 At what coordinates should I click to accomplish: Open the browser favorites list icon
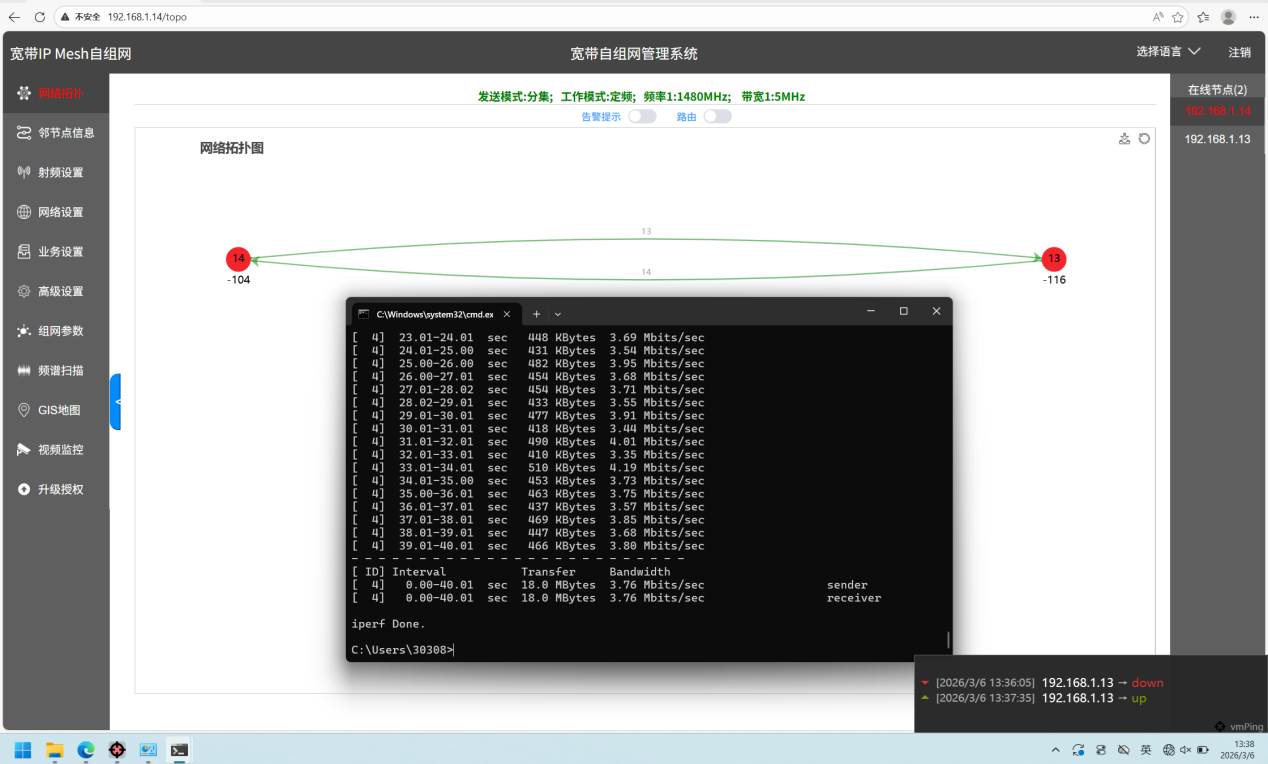1203,17
